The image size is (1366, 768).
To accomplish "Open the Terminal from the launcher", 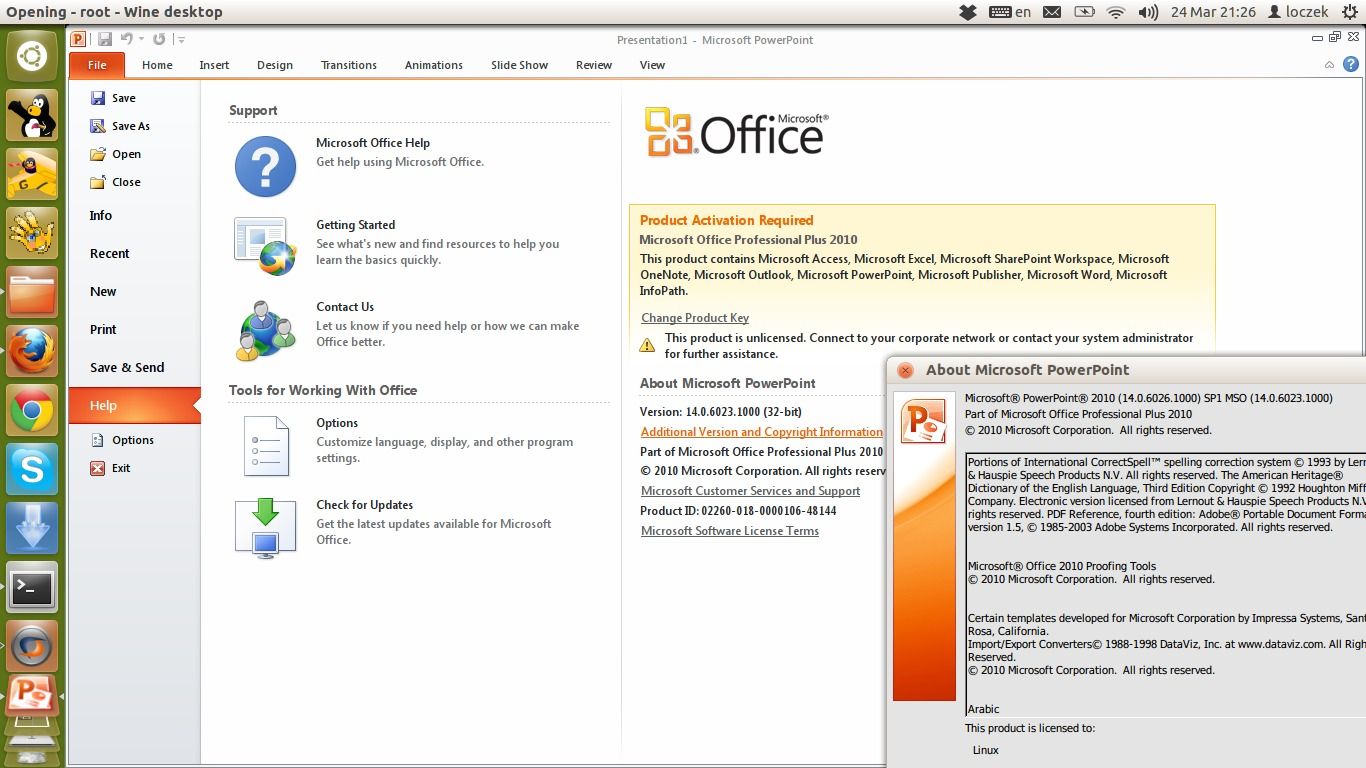I will click(x=32, y=587).
